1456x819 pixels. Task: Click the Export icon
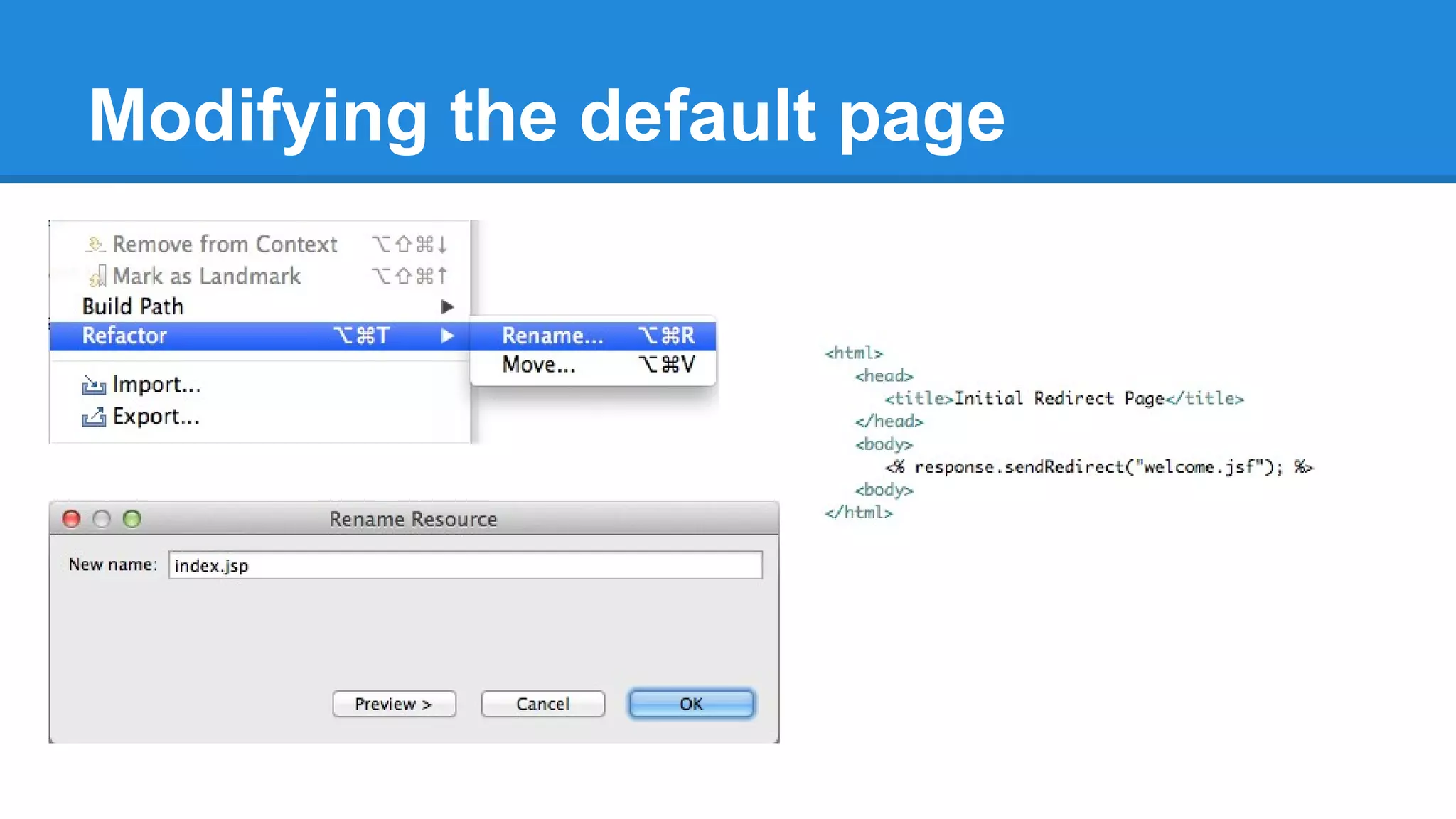pos(93,417)
